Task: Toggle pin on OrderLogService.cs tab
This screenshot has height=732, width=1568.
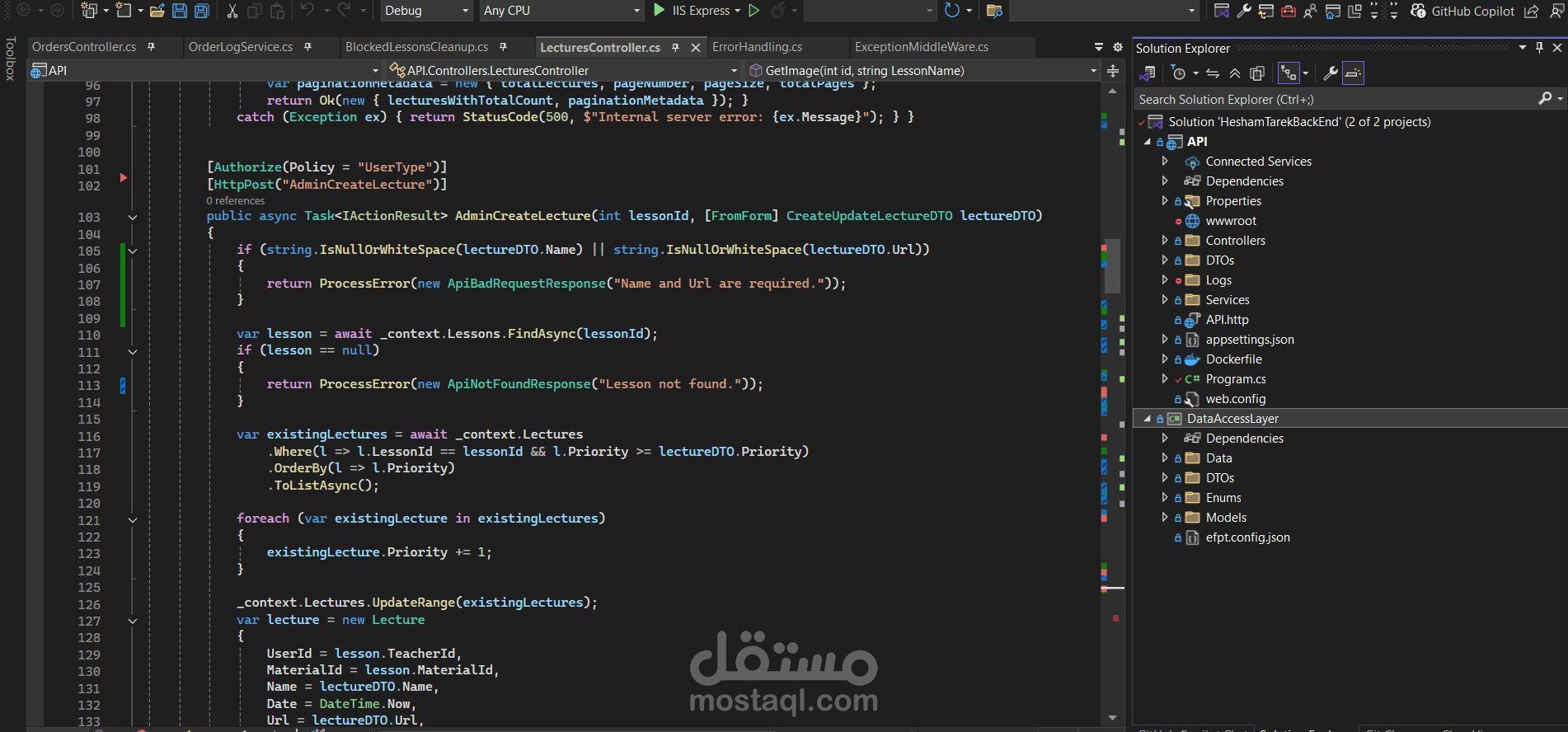Action: (307, 47)
